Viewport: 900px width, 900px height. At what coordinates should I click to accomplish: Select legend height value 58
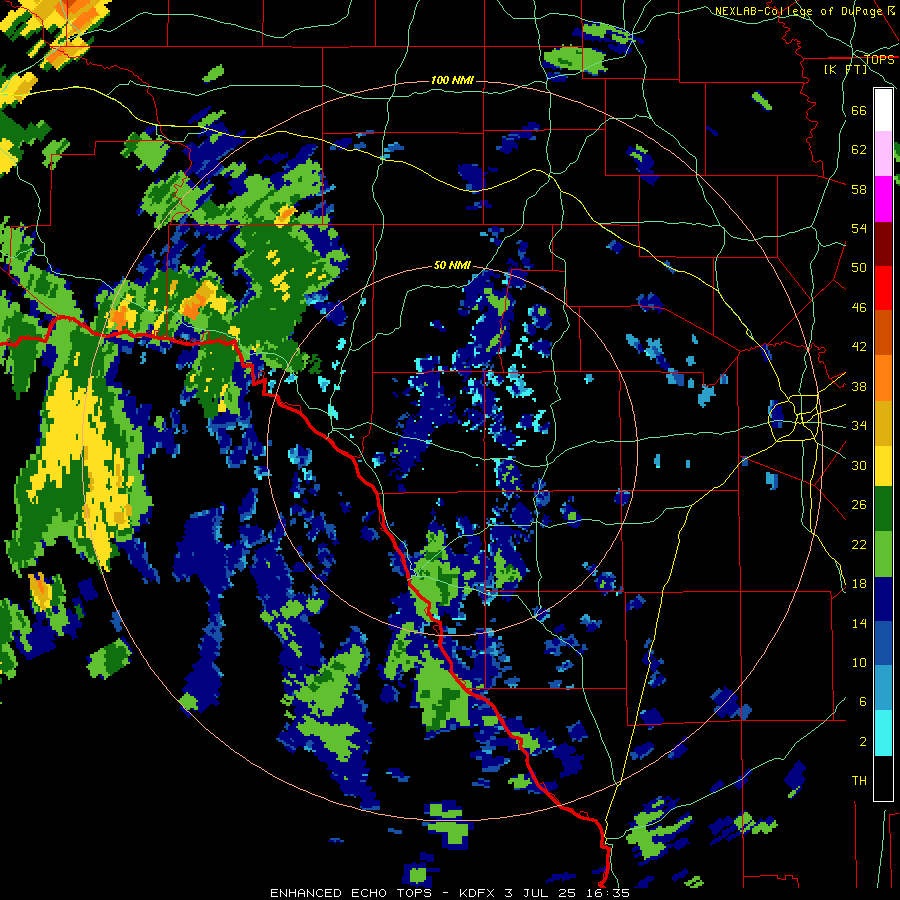click(859, 189)
